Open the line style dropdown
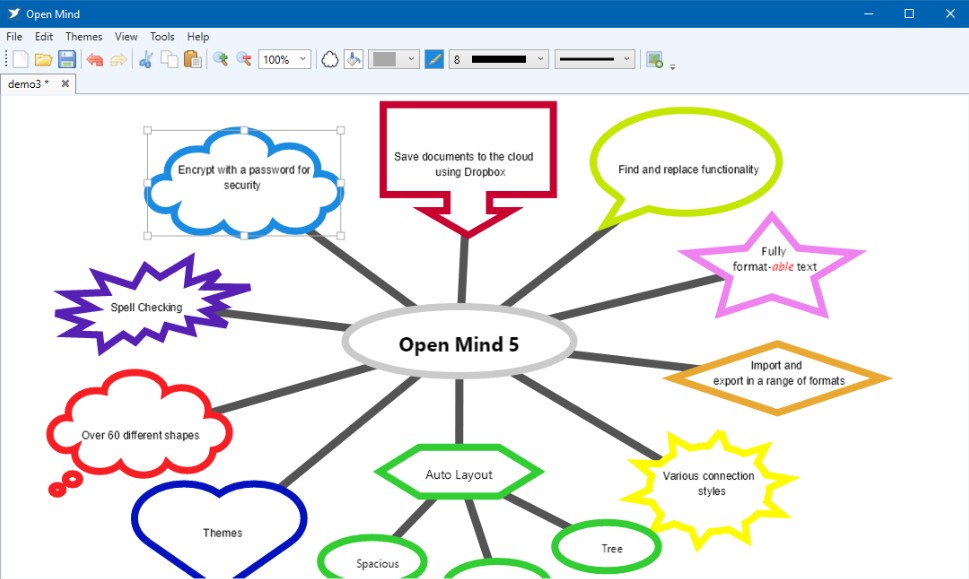This screenshot has width=969, height=579. (x=627, y=59)
